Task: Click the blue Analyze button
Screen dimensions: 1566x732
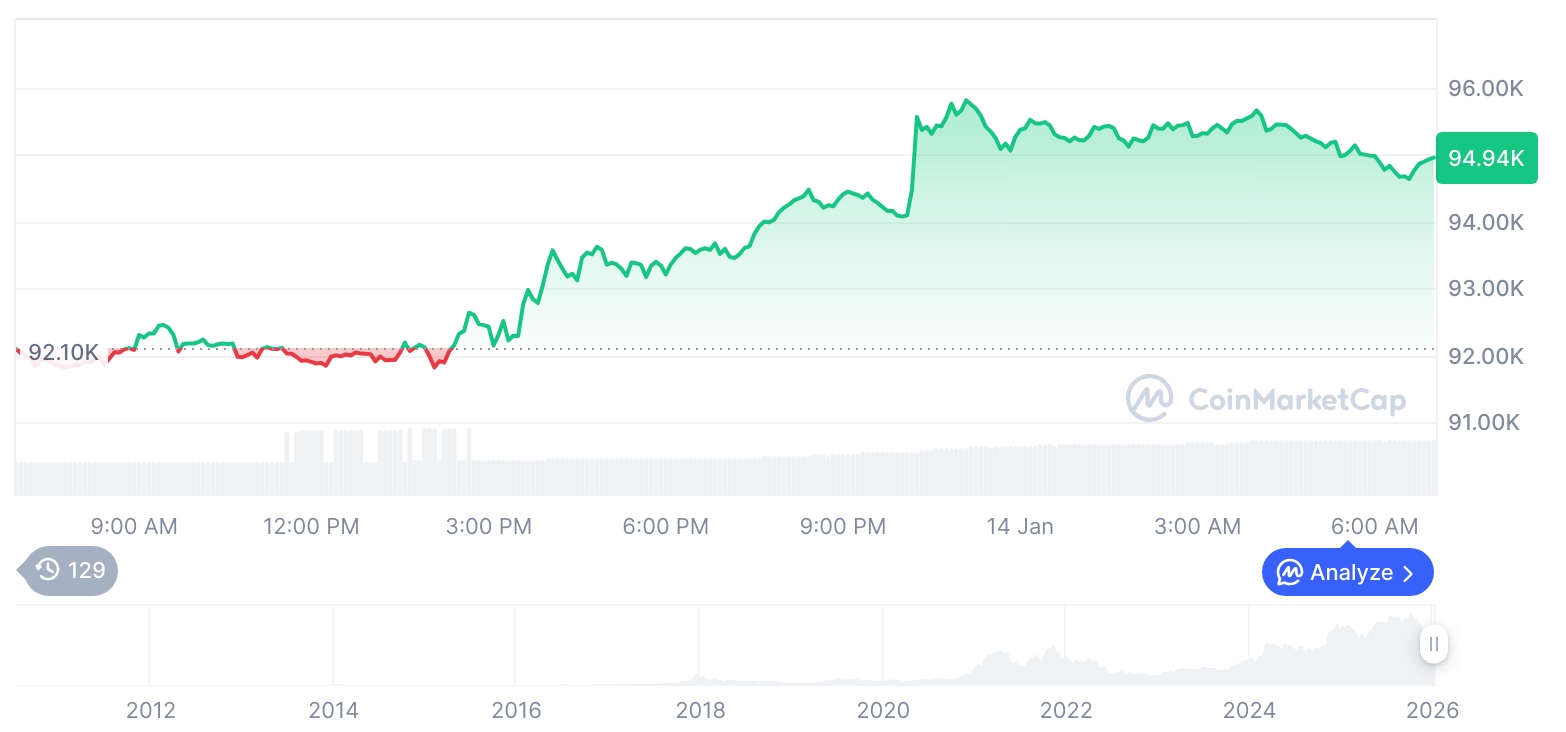Action: [1347, 573]
